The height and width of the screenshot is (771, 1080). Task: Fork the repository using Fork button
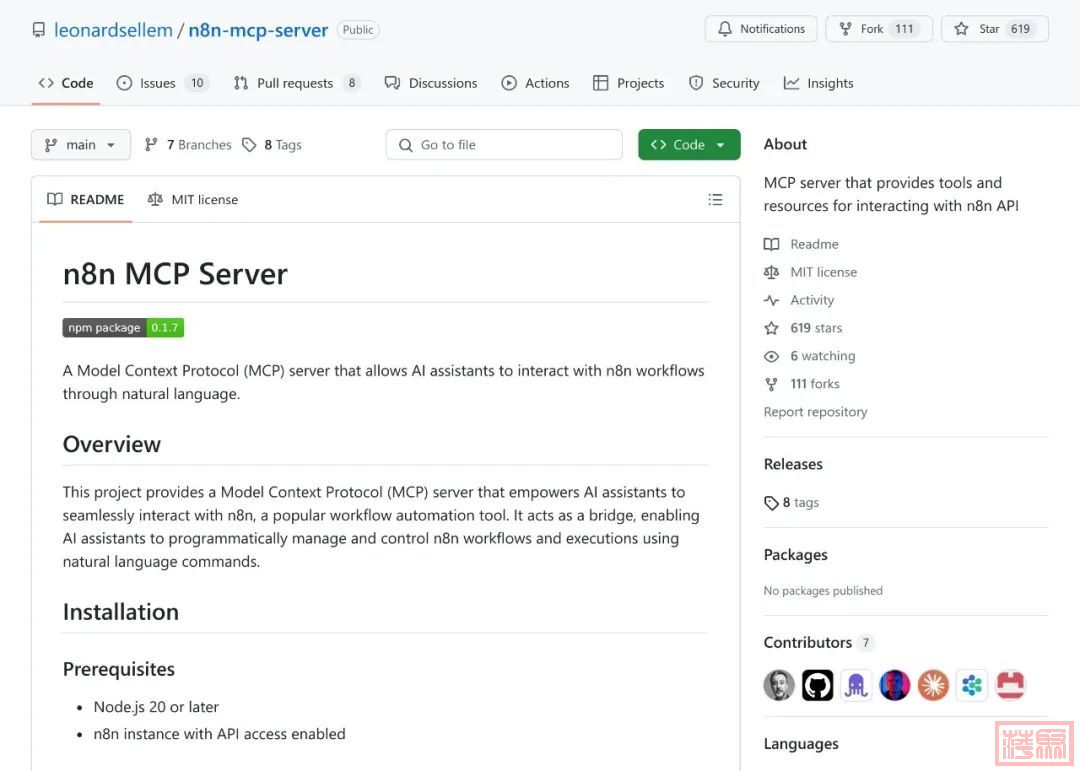(878, 29)
